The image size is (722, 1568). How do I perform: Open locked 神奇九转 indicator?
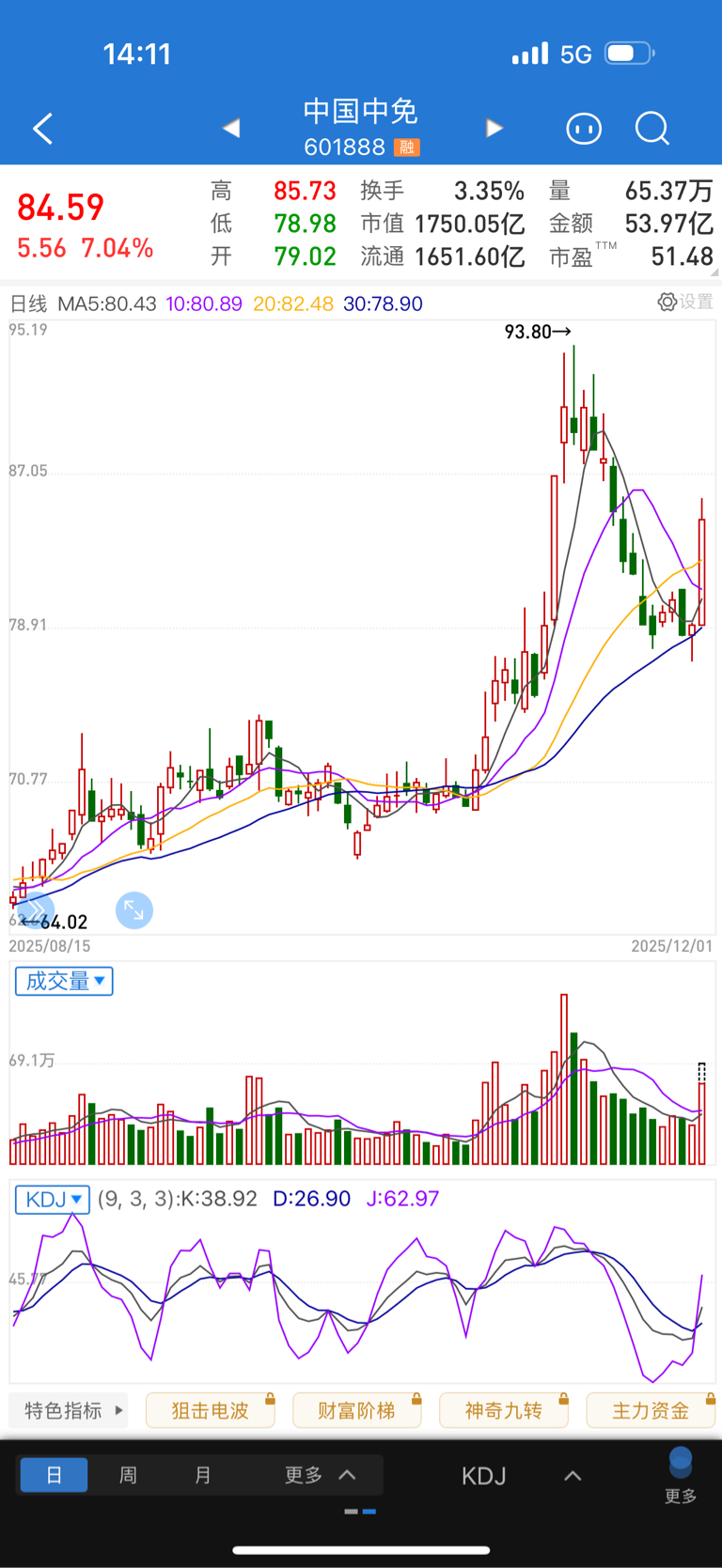coord(504,1410)
